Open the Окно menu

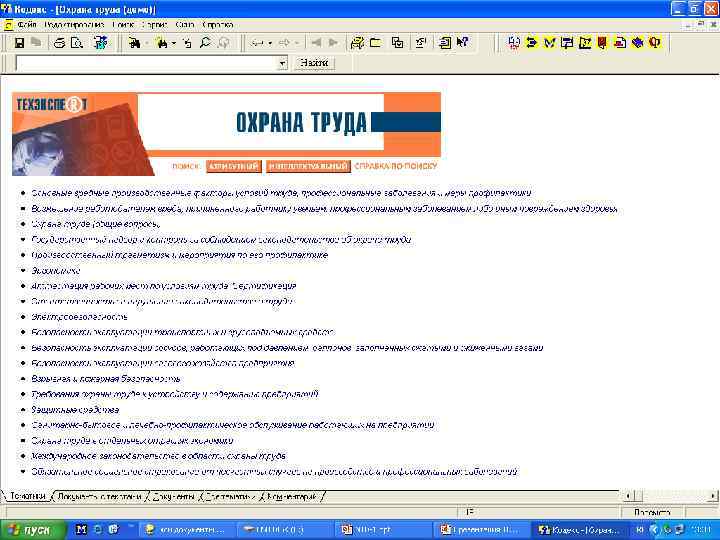pos(185,25)
